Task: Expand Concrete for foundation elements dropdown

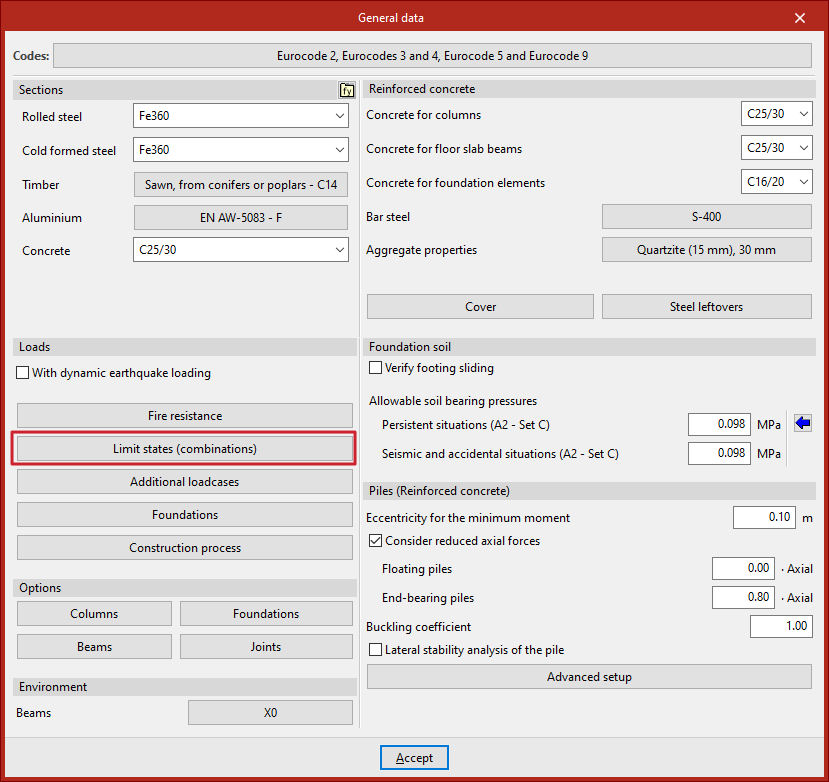Action: (777, 183)
